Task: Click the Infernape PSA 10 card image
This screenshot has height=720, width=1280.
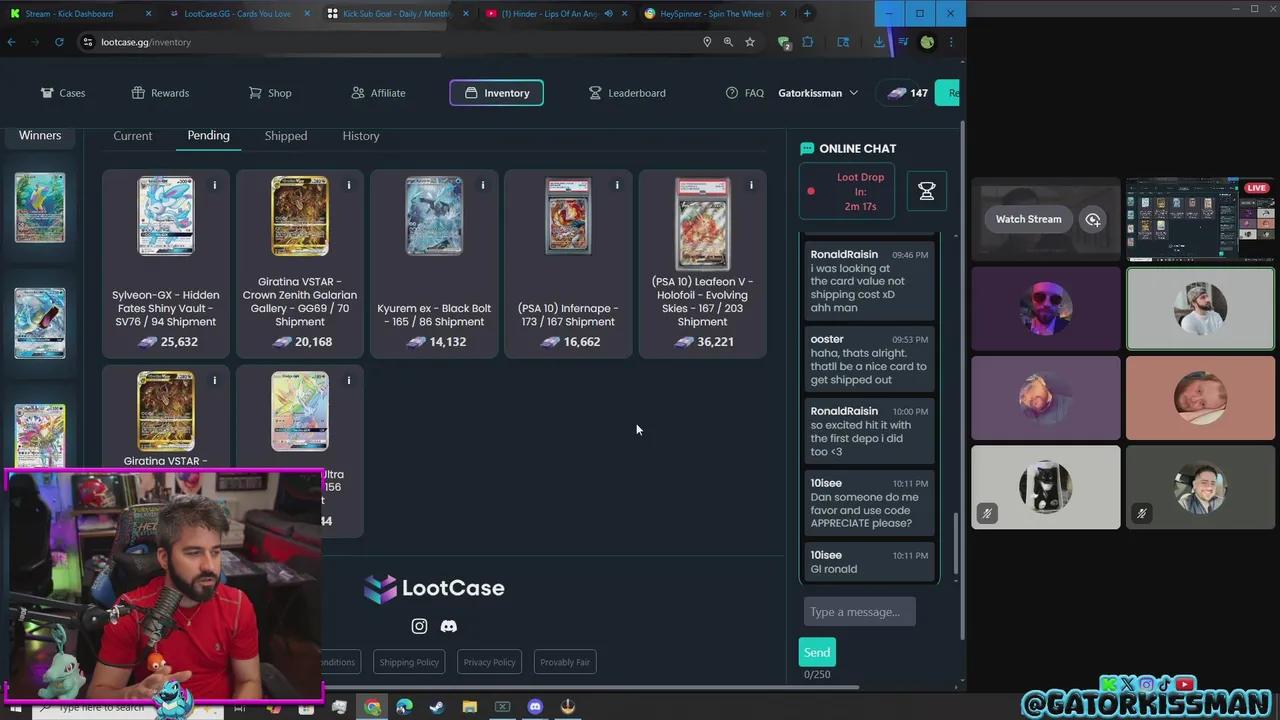Action: click(x=568, y=216)
